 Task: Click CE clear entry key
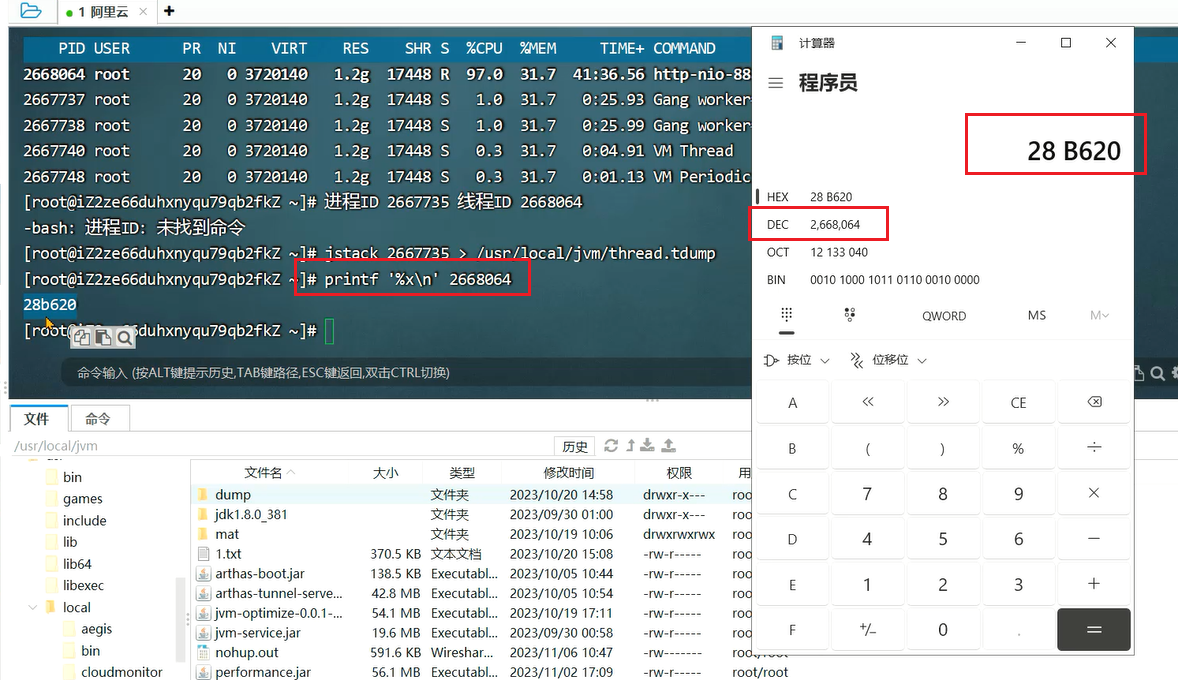[x=1018, y=403]
